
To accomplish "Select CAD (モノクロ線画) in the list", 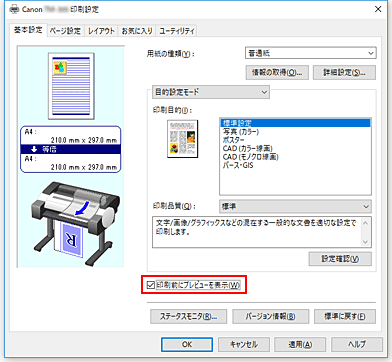I will coord(295,157).
